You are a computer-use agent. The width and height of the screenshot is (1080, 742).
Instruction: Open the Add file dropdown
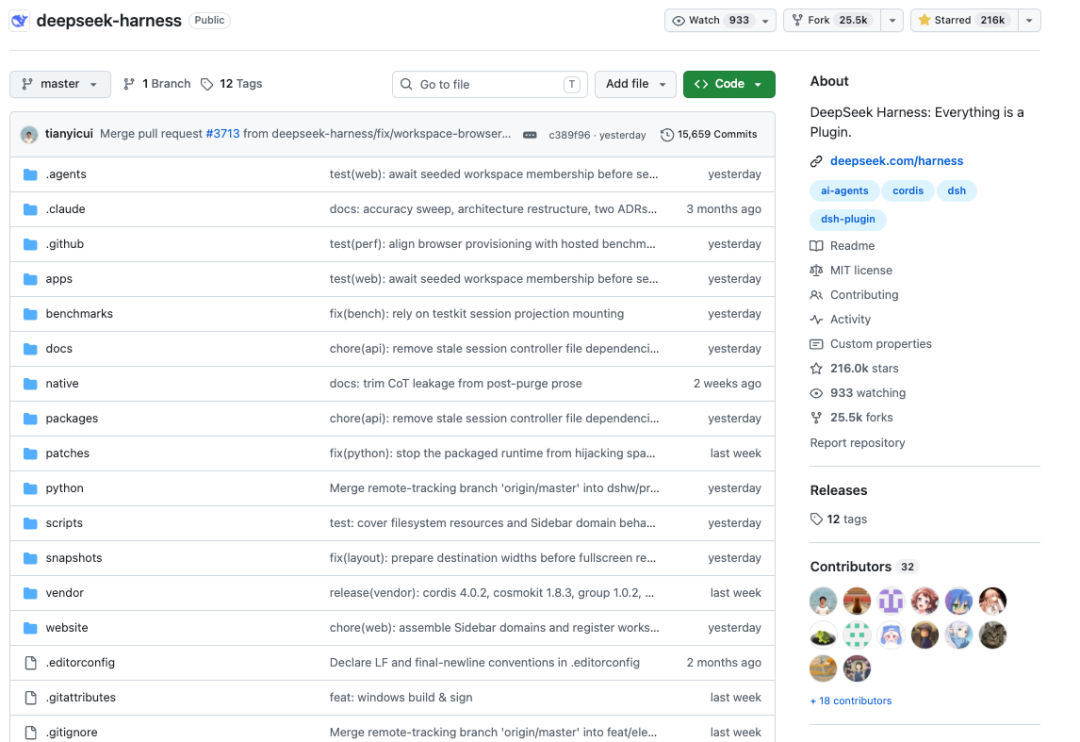635,84
